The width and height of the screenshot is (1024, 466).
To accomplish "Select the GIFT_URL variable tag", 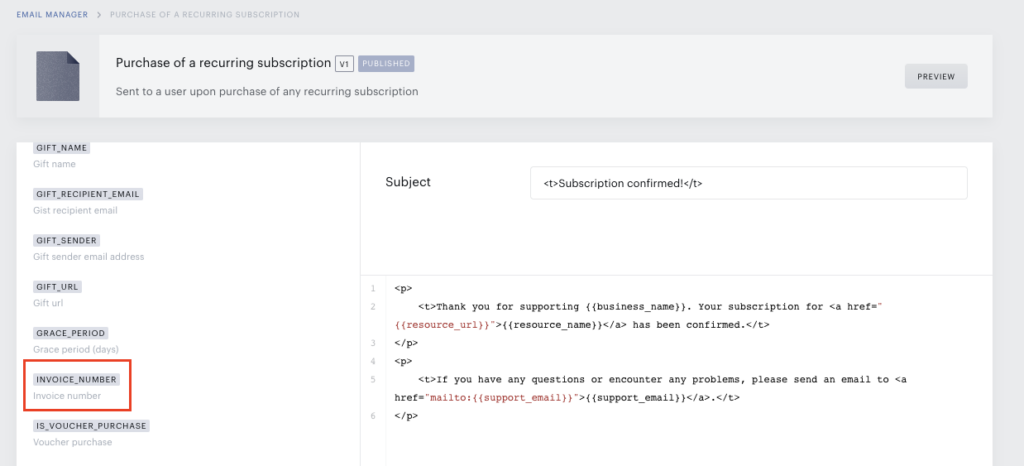I will coord(58,287).
